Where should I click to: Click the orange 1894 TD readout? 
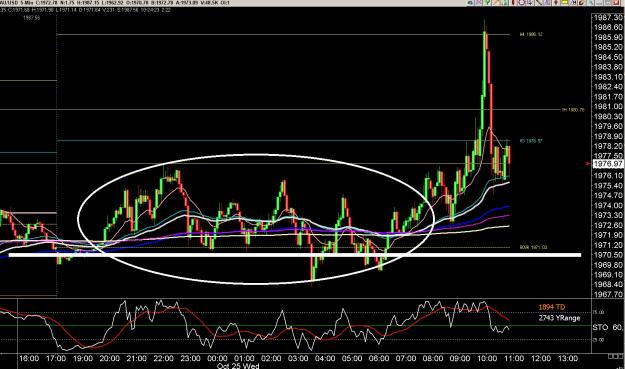click(552, 307)
